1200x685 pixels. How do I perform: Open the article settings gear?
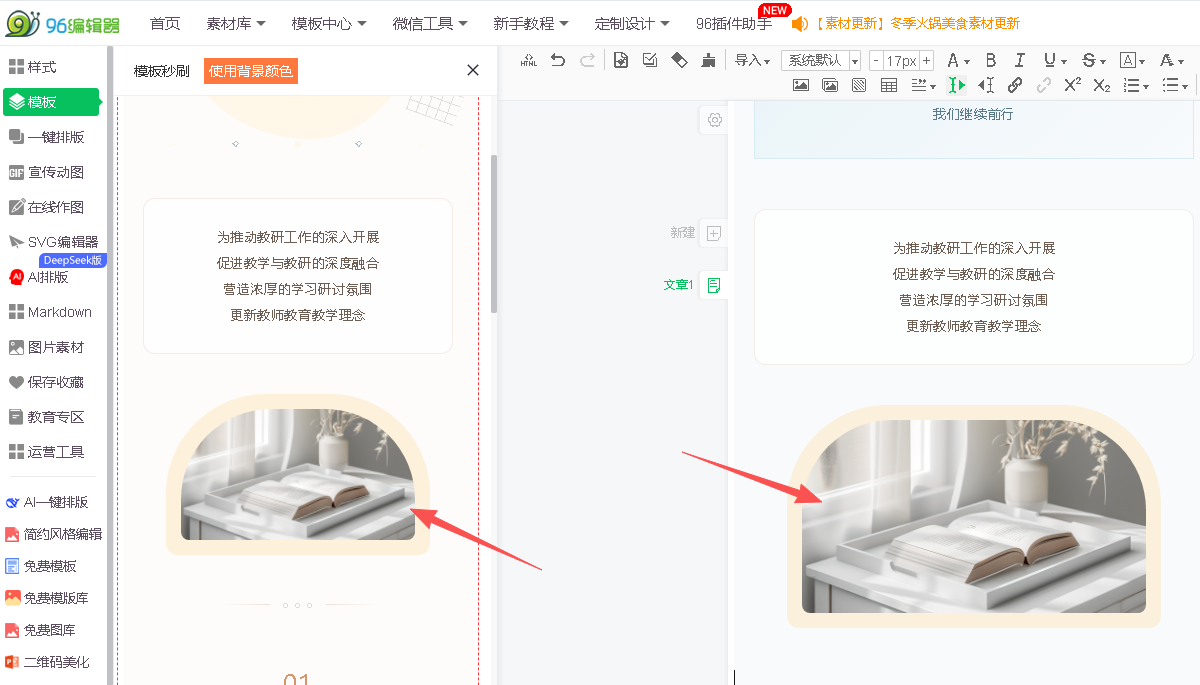pos(714,120)
